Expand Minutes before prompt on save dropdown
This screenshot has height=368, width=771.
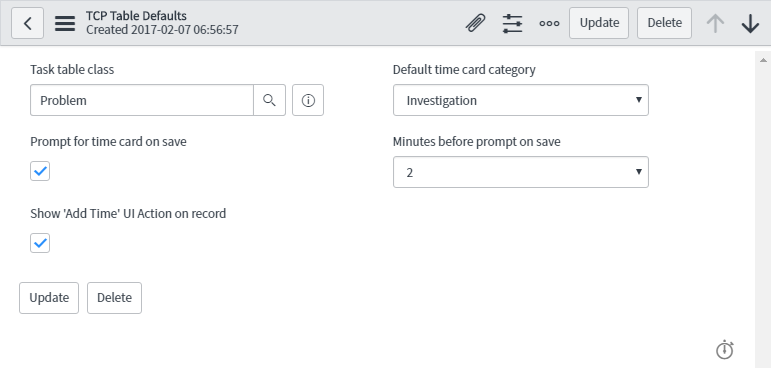[521, 172]
